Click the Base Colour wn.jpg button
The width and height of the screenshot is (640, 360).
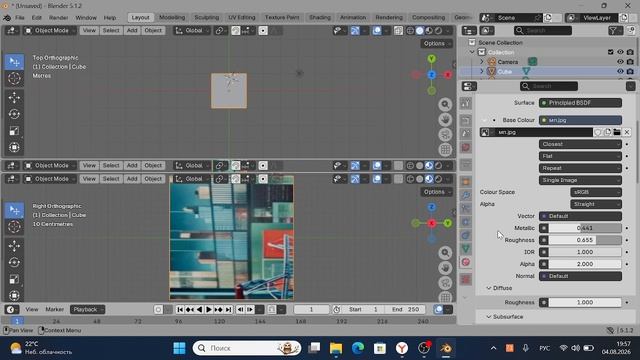[580, 120]
